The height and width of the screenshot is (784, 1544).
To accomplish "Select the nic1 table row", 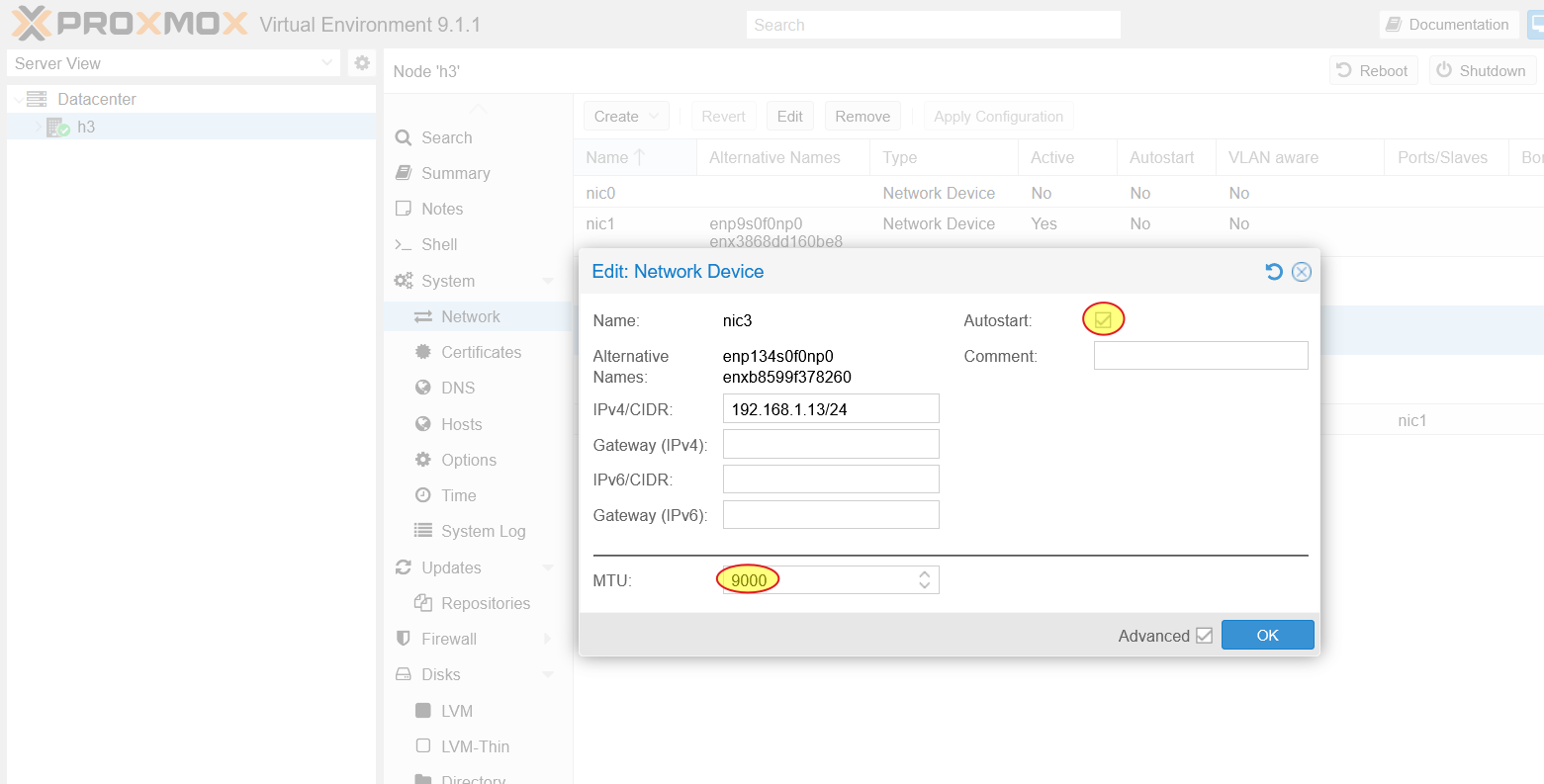I will coord(1058,231).
